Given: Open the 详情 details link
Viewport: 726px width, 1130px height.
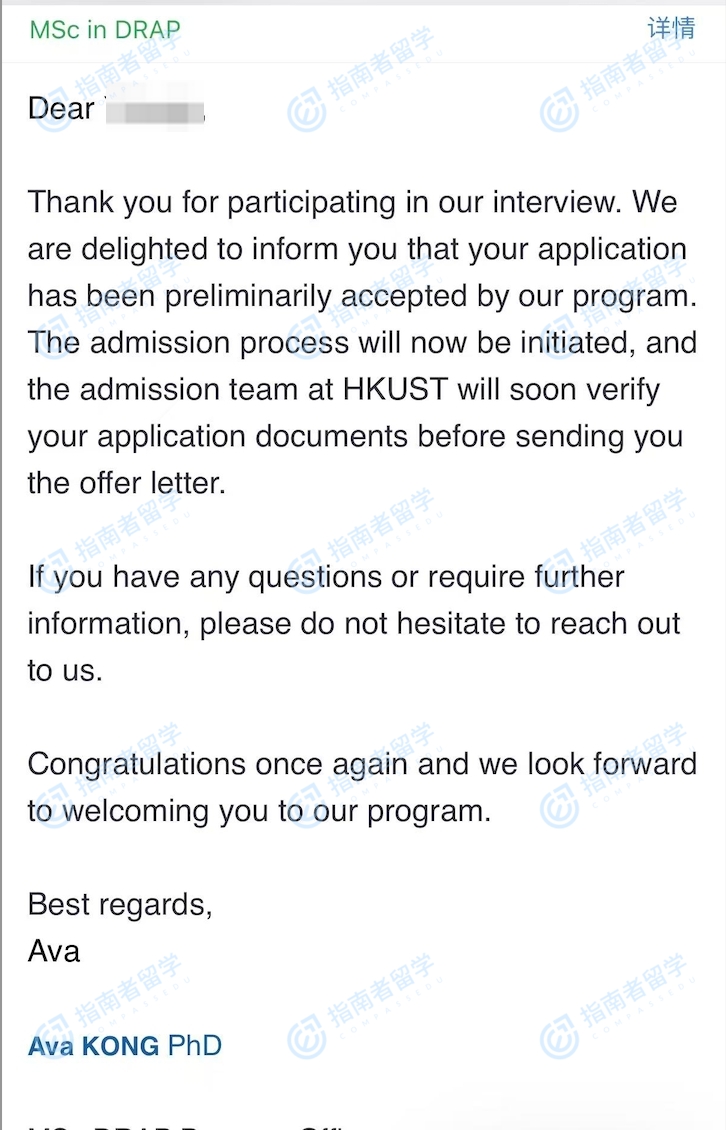Looking at the screenshot, I should 671,28.
